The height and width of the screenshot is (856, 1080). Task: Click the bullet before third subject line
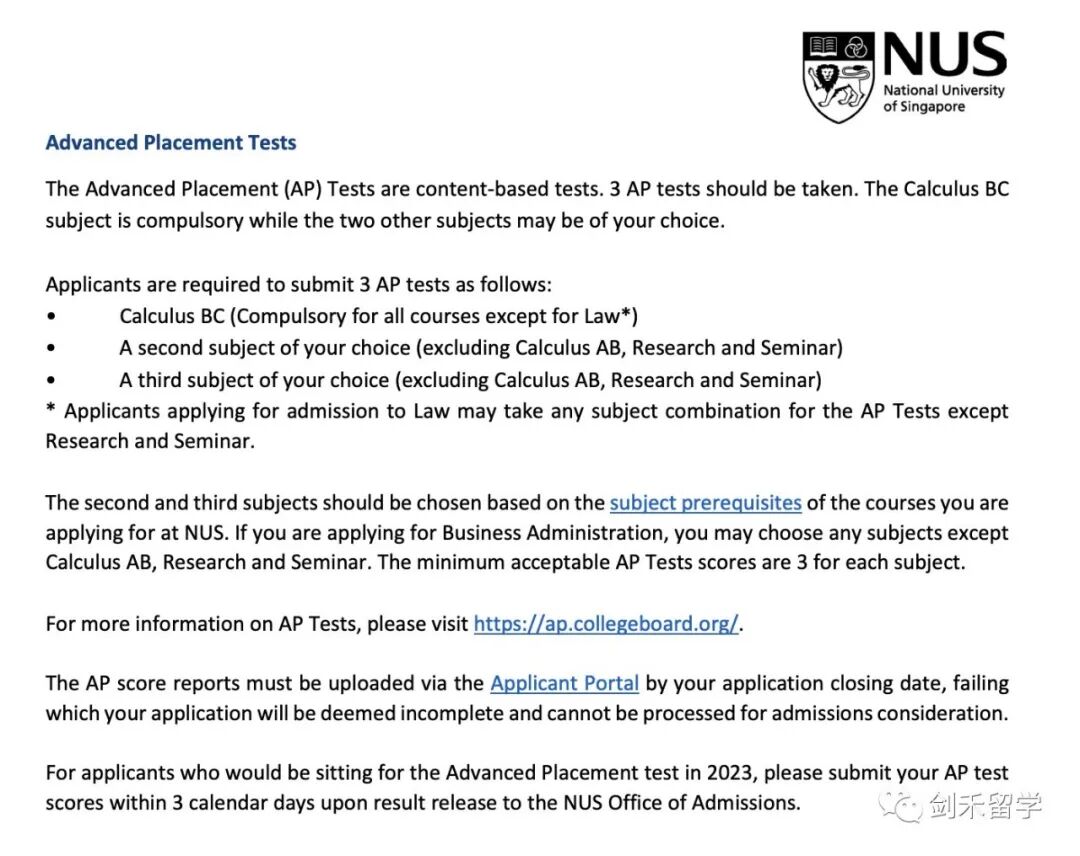coord(51,380)
